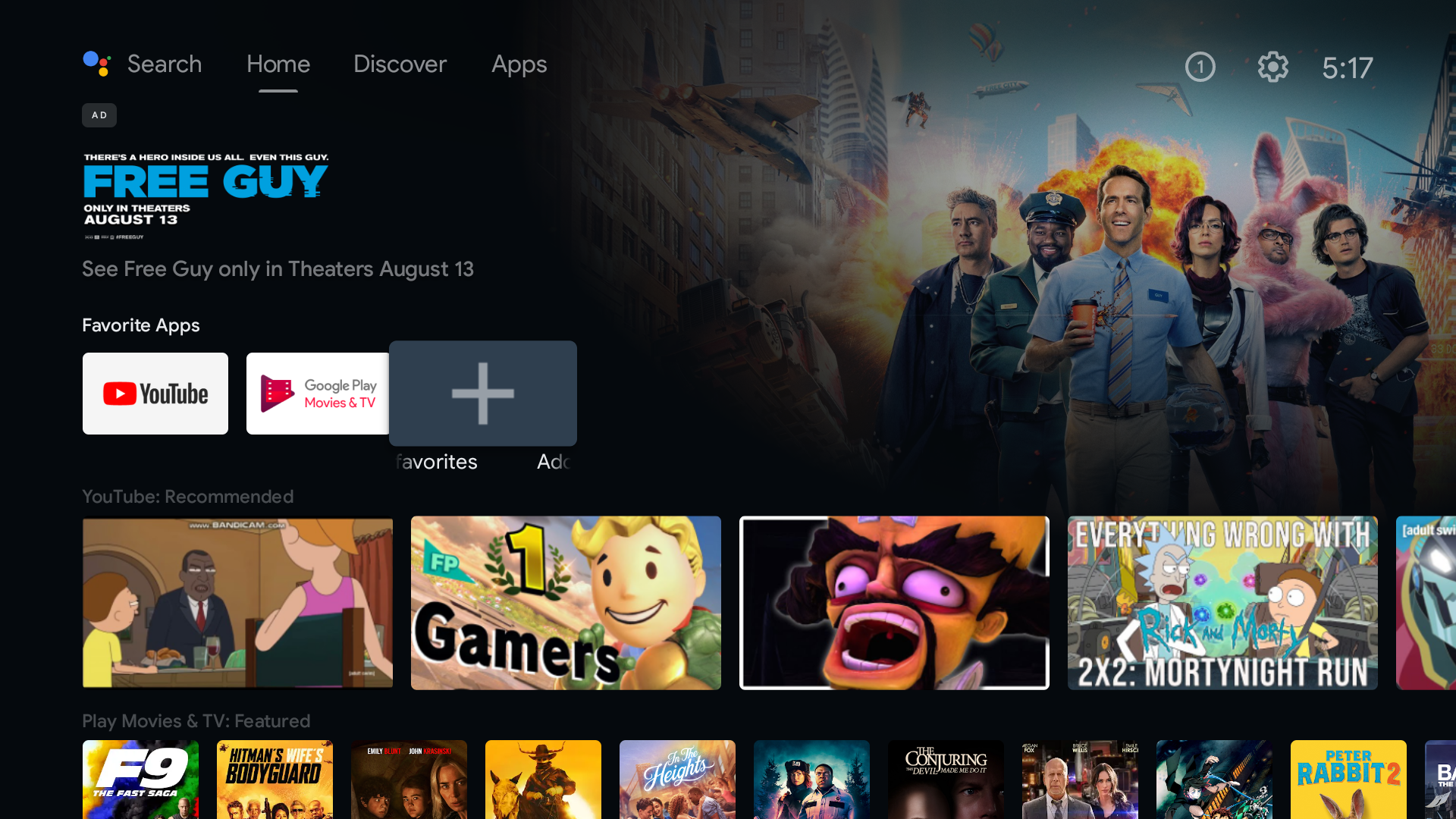Open the YouTube app
This screenshot has width=1456, height=819.
pos(155,393)
